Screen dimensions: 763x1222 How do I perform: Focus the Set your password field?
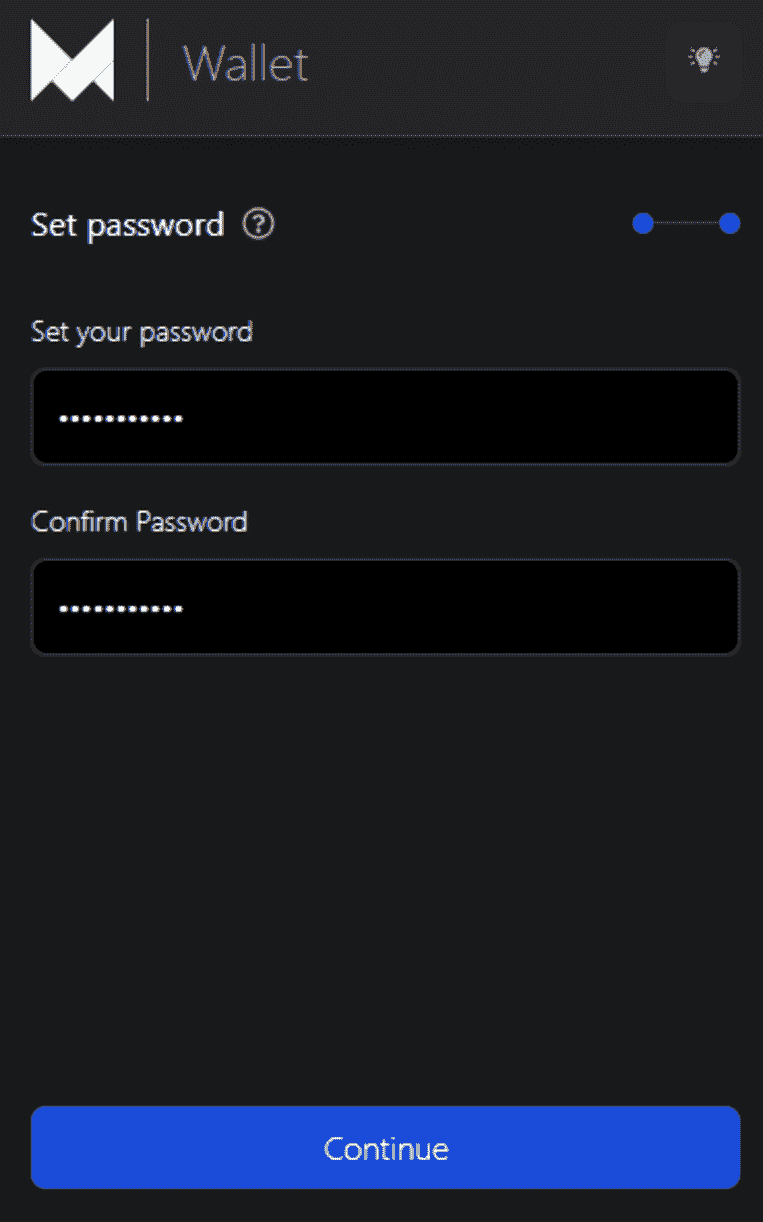[x=385, y=417]
